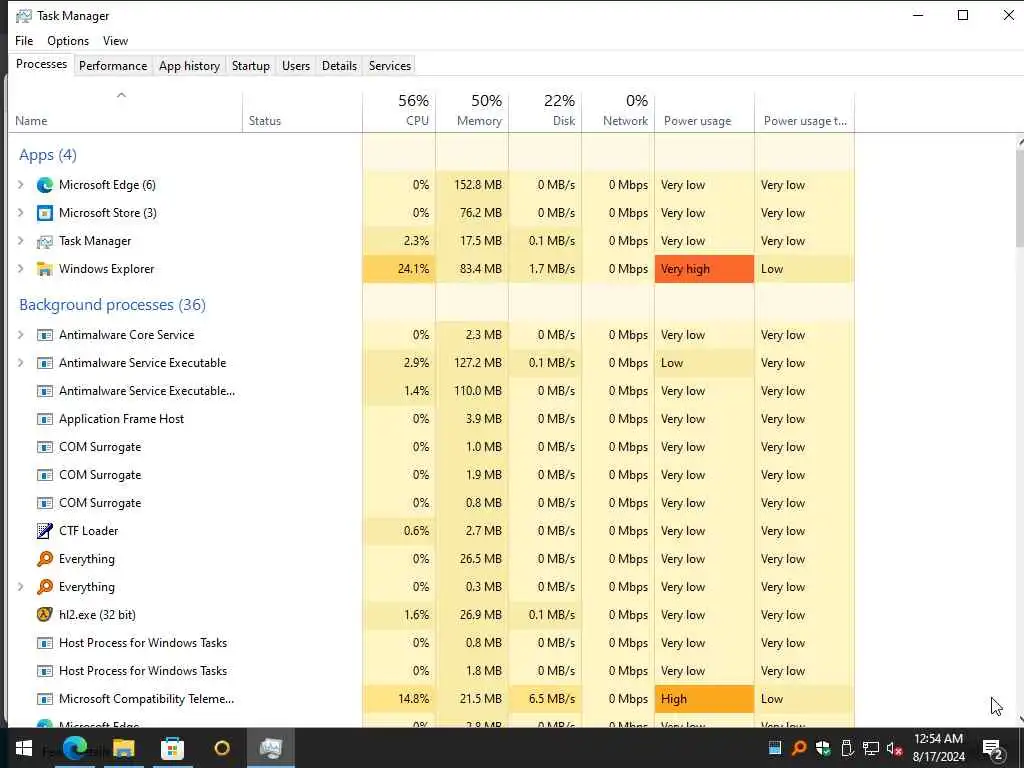The width and height of the screenshot is (1024, 768).
Task: Switch to the App history tab
Action: click(x=189, y=66)
